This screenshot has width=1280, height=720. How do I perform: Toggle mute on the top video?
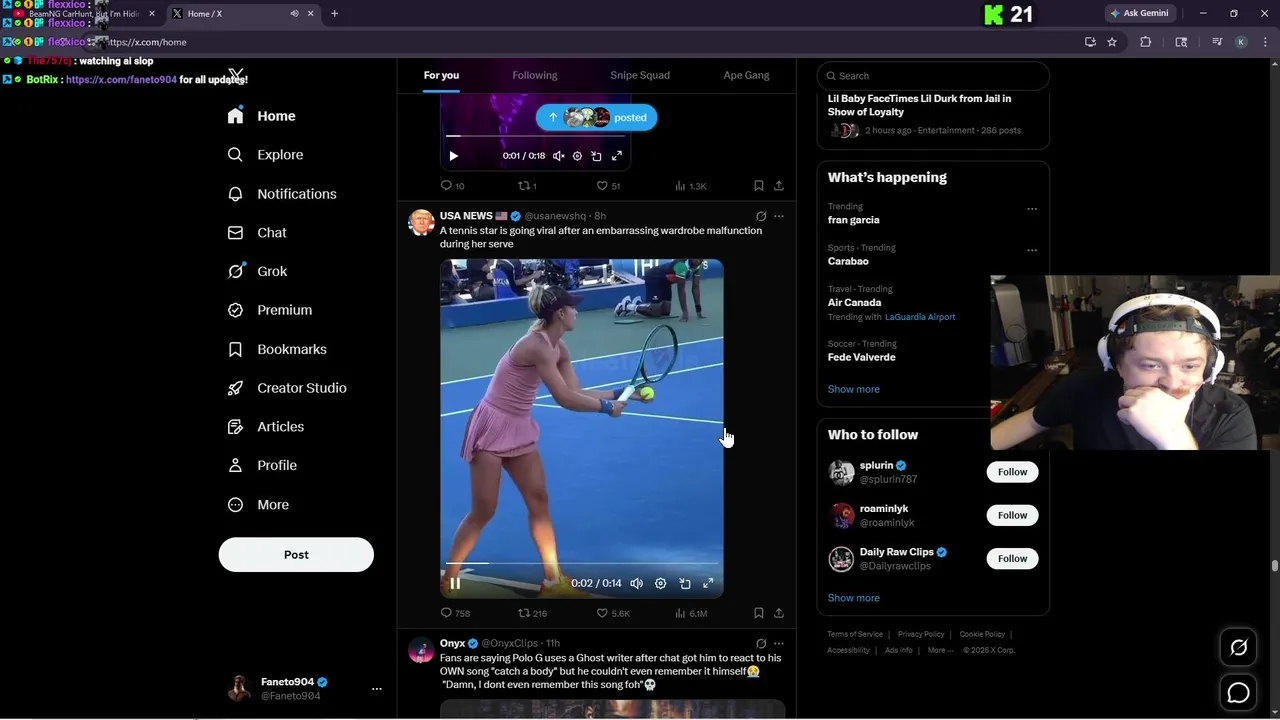point(559,156)
